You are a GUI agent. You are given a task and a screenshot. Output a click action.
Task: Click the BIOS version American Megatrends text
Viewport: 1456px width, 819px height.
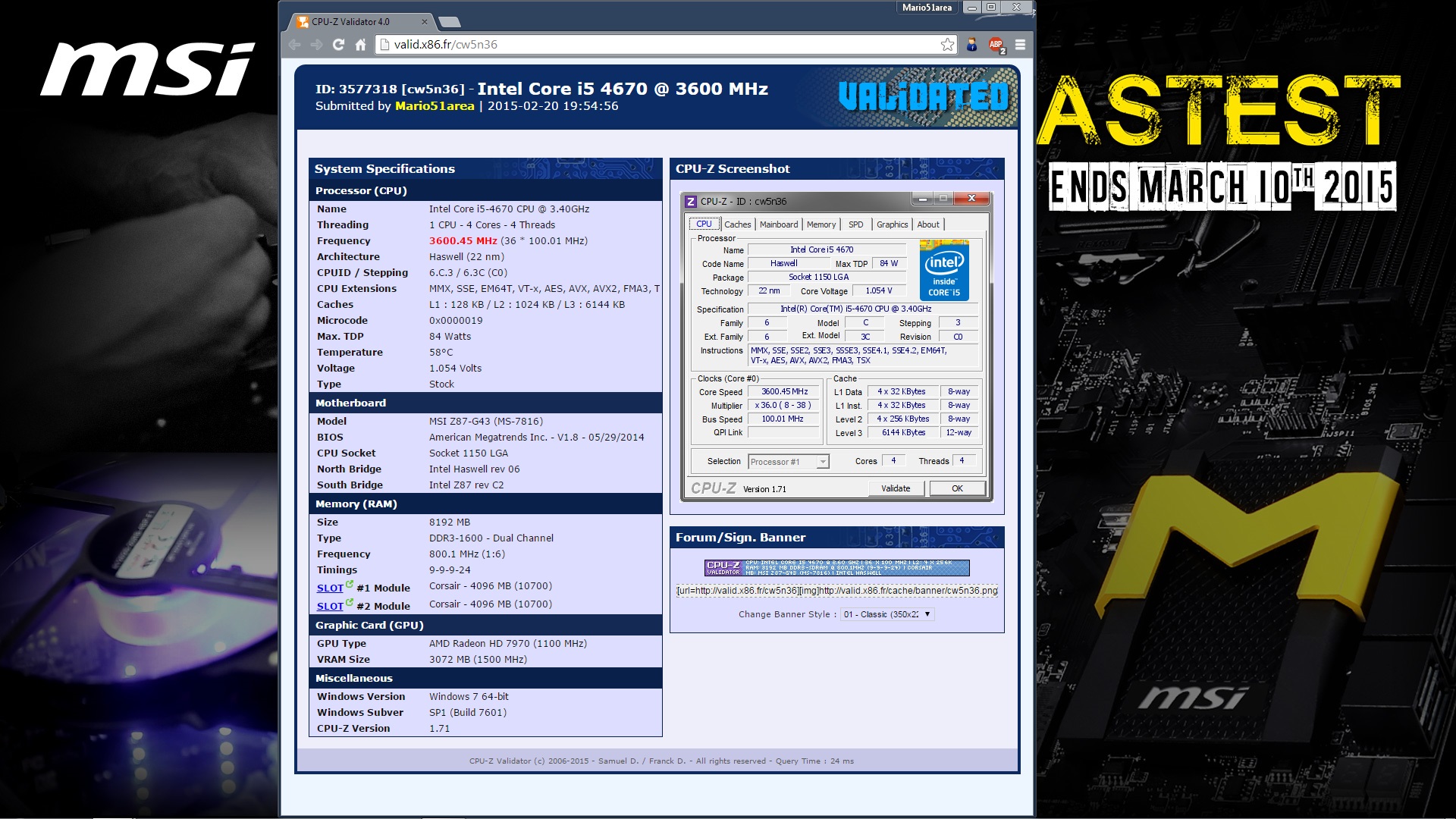pyautogui.click(x=537, y=438)
